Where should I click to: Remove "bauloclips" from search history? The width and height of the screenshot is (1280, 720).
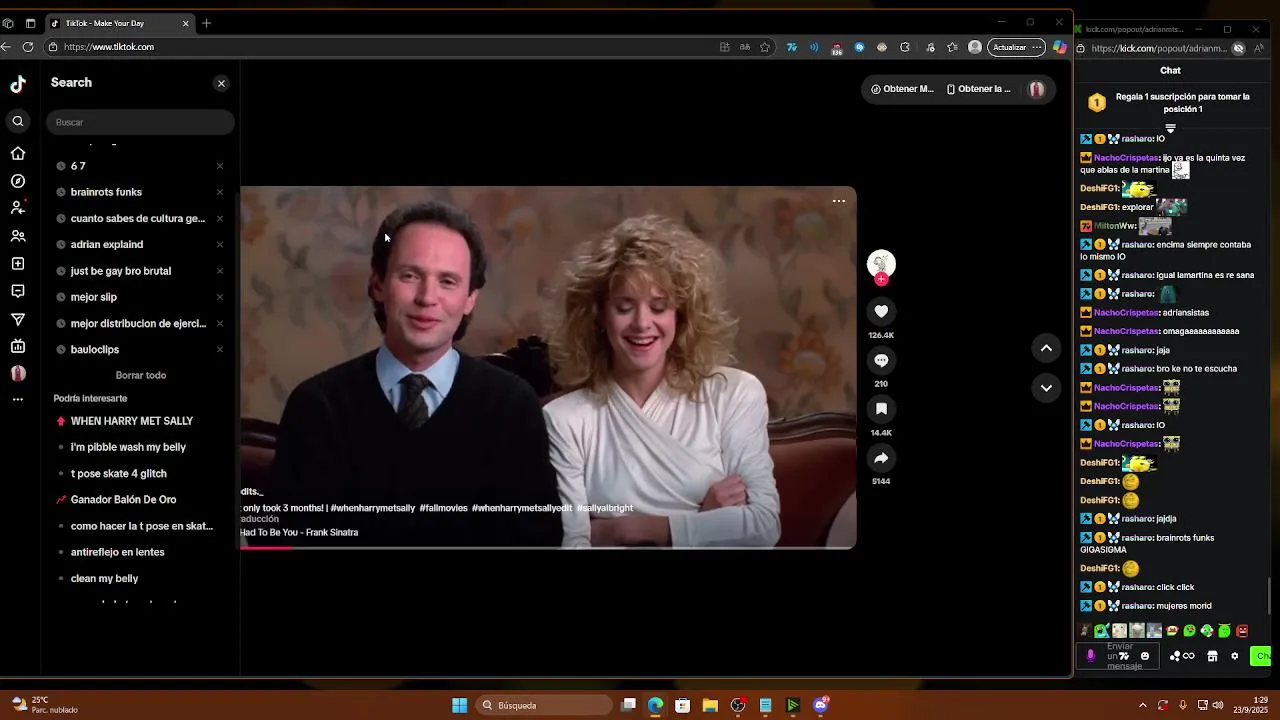point(220,349)
